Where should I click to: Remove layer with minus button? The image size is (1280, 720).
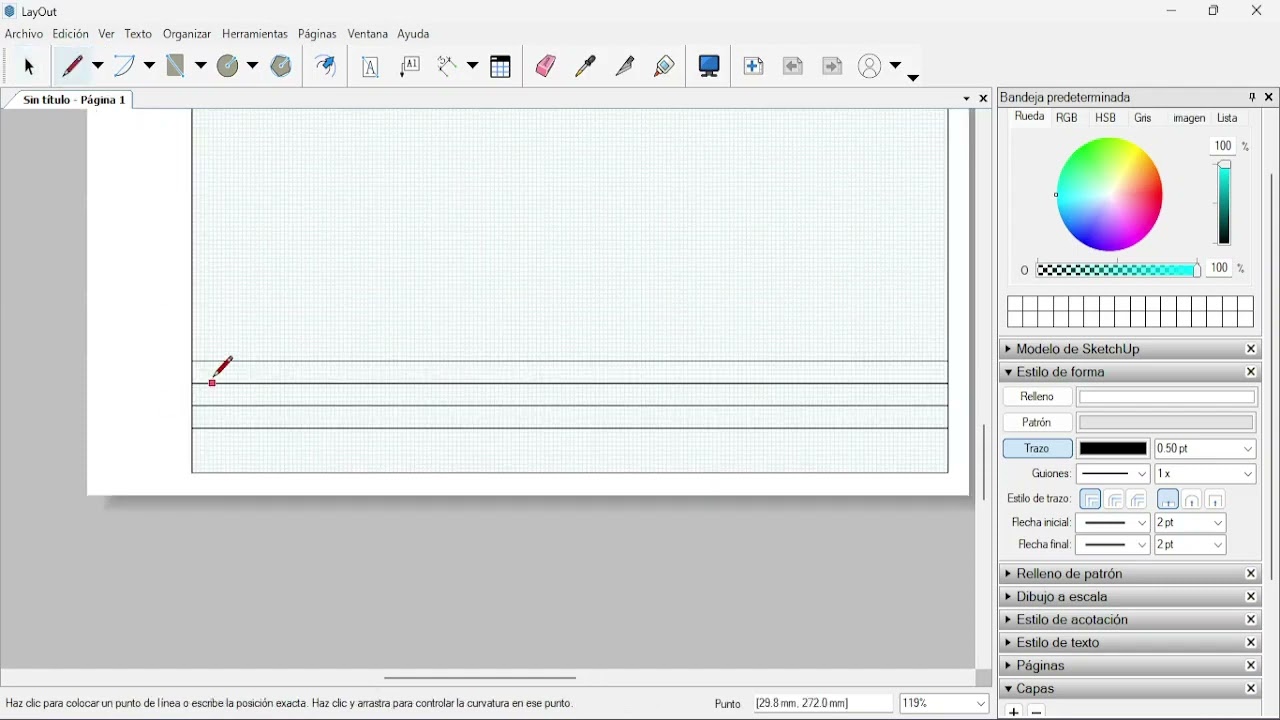pos(1037,712)
